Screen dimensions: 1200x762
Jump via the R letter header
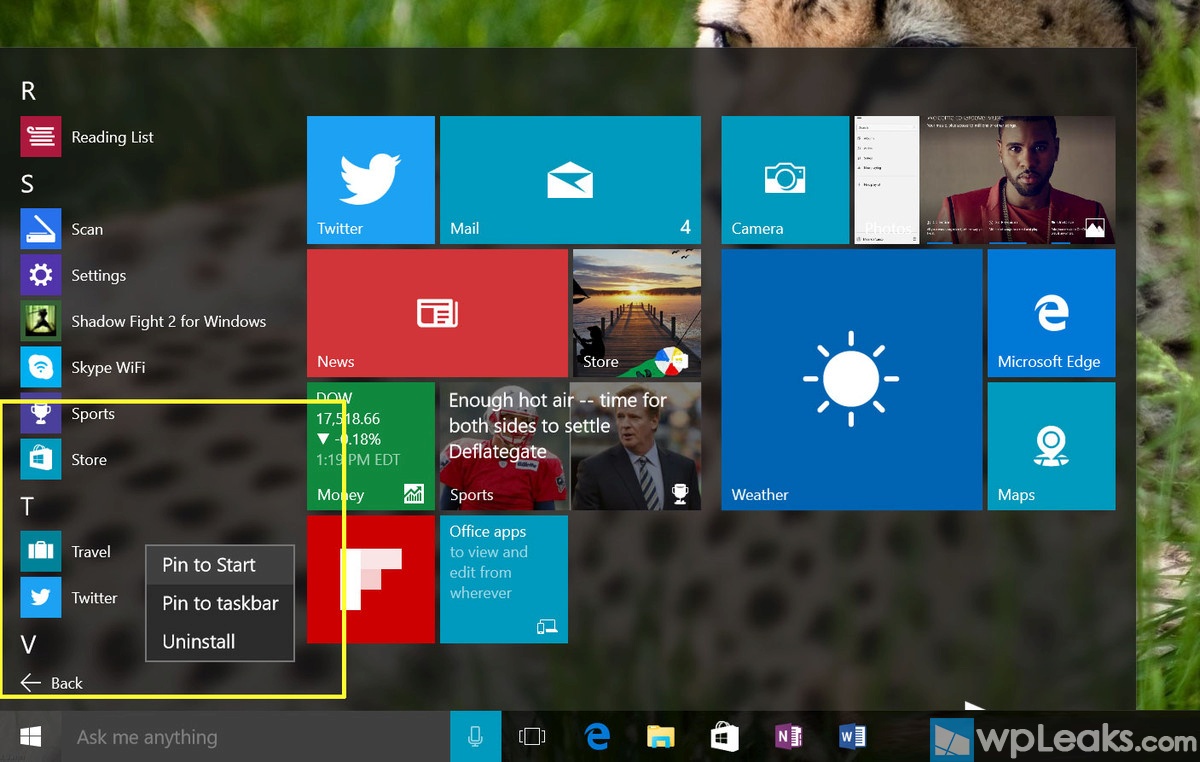coord(28,91)
